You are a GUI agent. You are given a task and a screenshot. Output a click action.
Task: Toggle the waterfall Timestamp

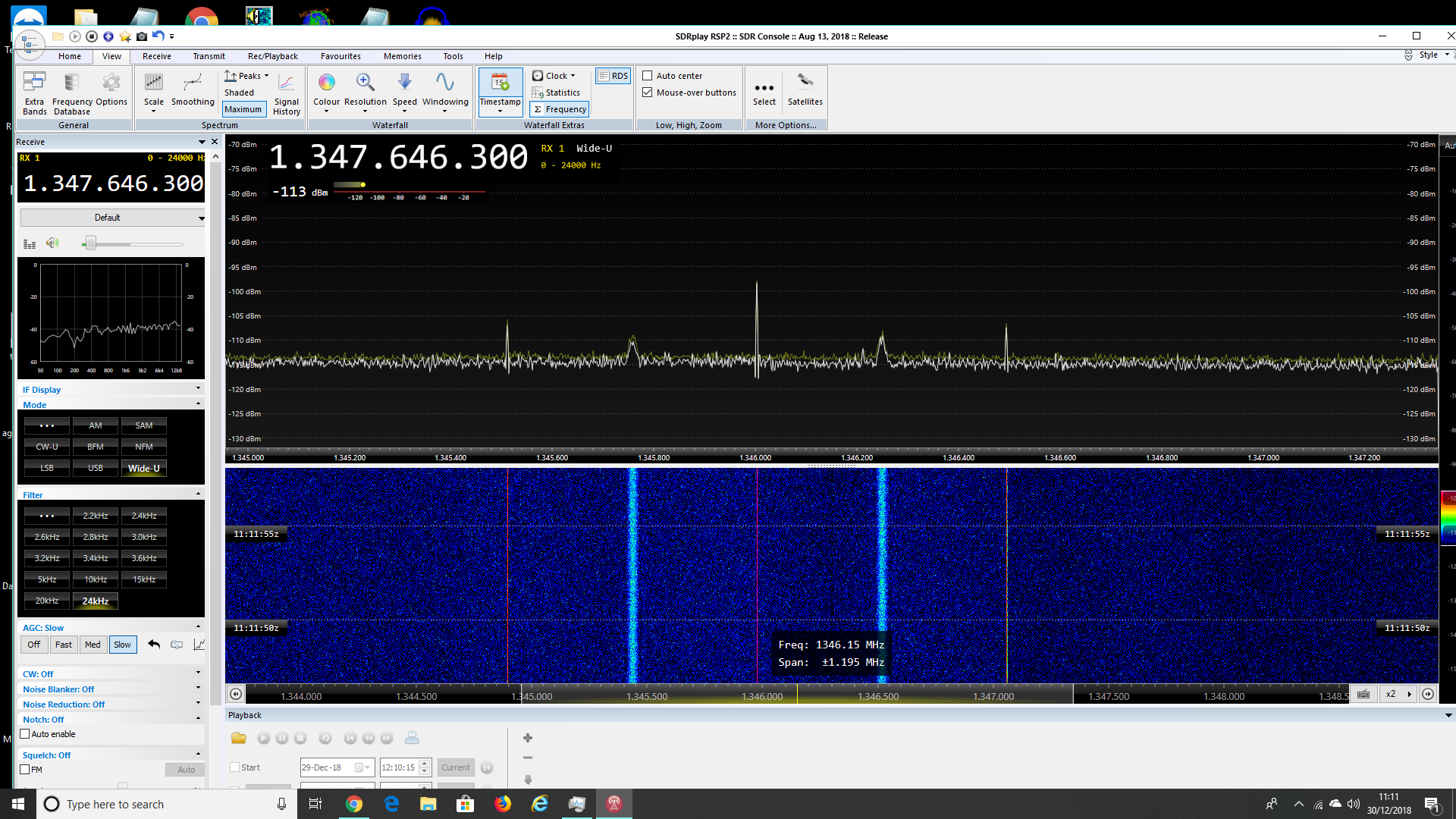[500, 93]
